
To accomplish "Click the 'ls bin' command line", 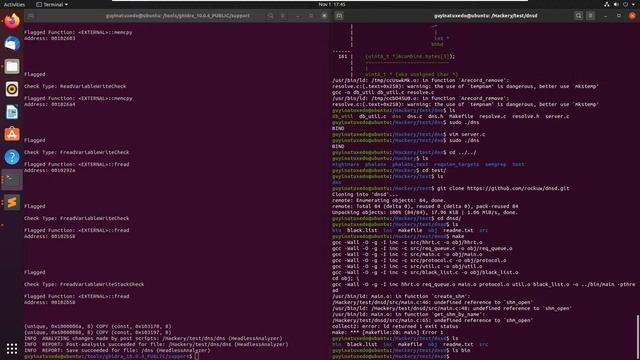I will click(401, 350).
